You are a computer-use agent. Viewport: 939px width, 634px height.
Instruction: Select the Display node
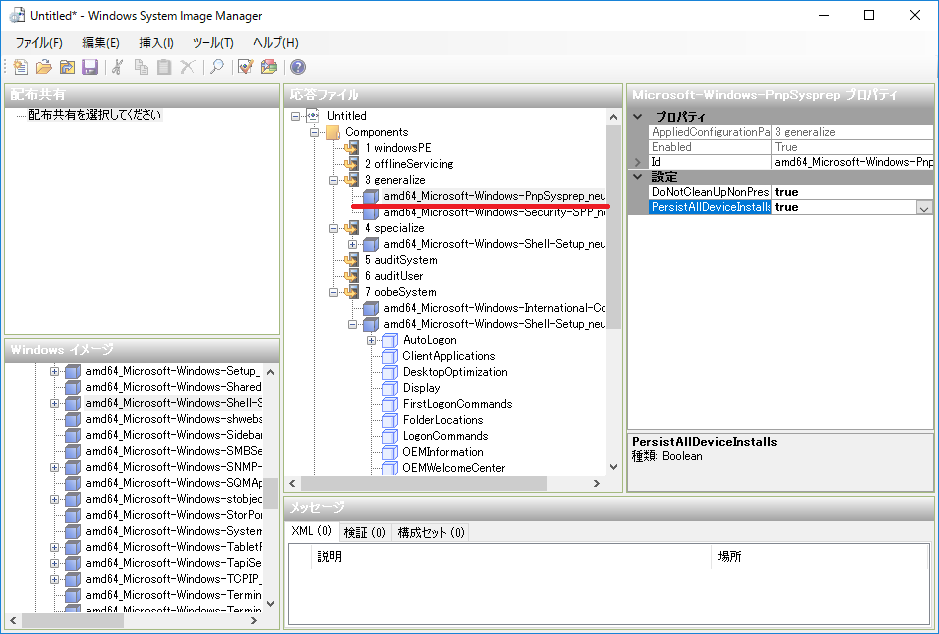point(422,388)
